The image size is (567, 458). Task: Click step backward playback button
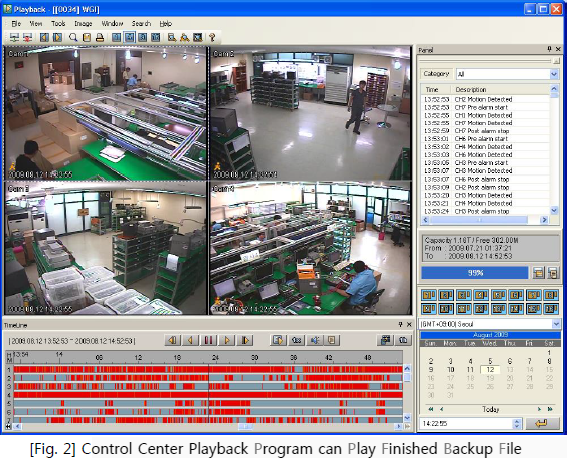point(173,340)
